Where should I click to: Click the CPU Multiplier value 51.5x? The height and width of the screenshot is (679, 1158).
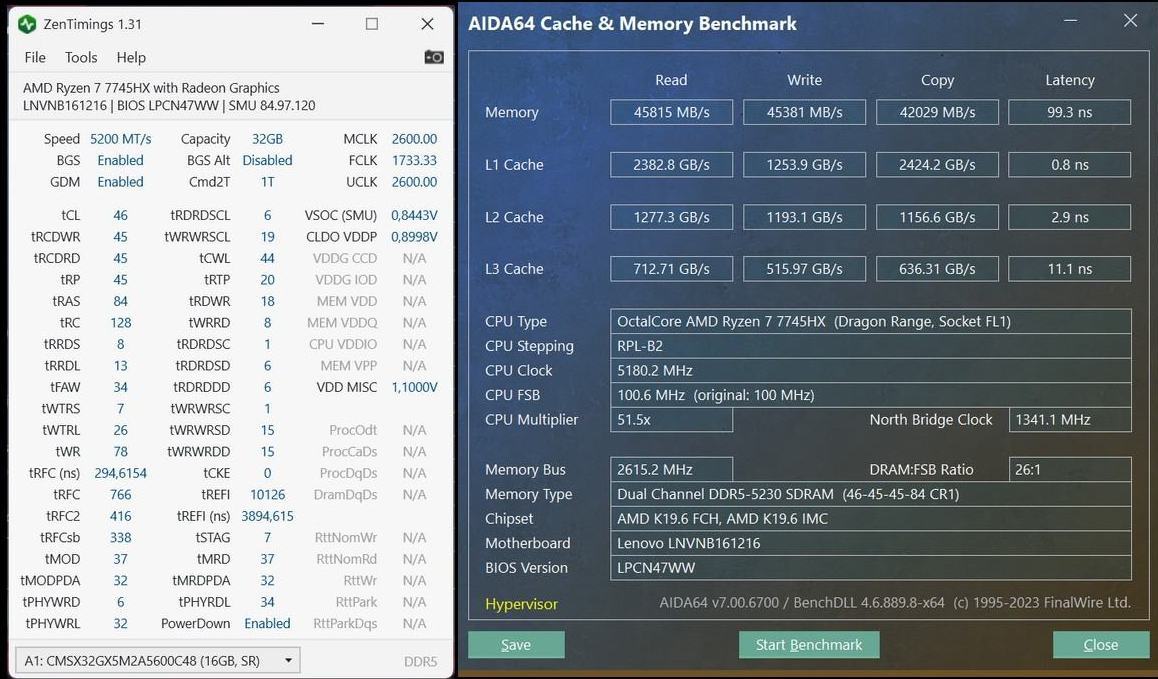tap(671, 420)
